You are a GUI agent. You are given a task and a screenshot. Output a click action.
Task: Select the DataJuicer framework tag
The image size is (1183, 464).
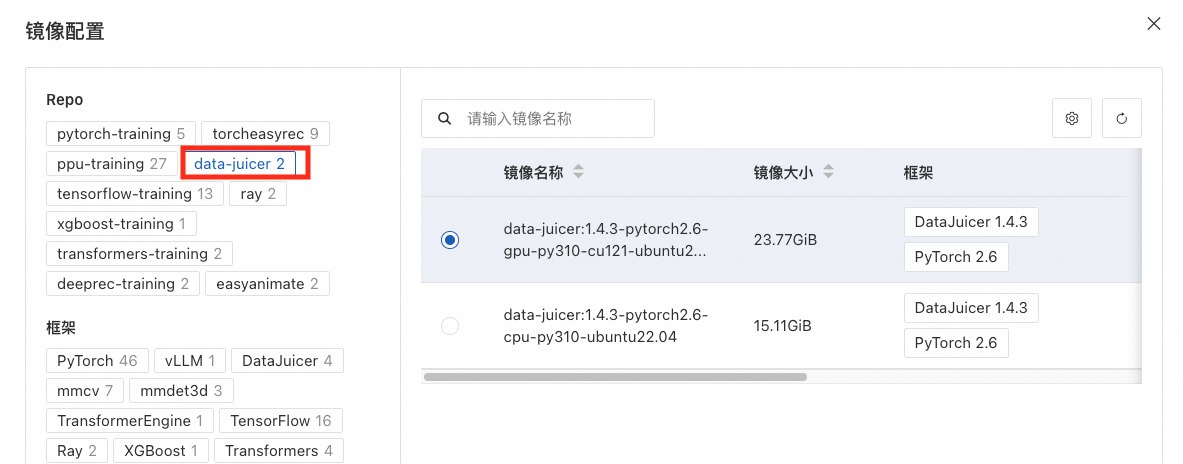[287, 361]
